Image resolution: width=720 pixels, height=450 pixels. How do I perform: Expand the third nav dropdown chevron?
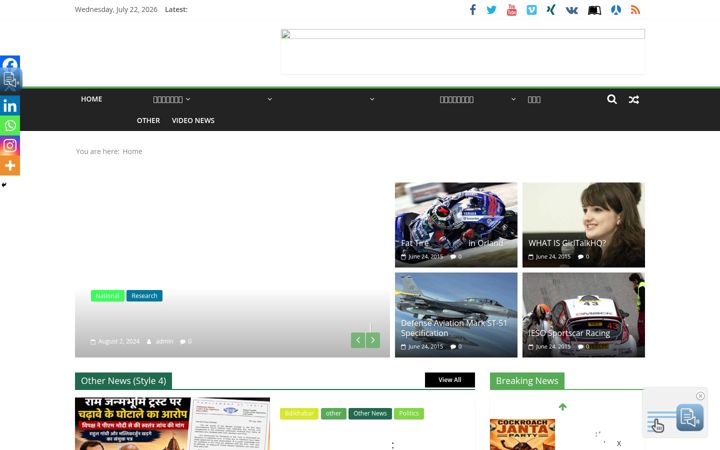(x=371, y=99)
